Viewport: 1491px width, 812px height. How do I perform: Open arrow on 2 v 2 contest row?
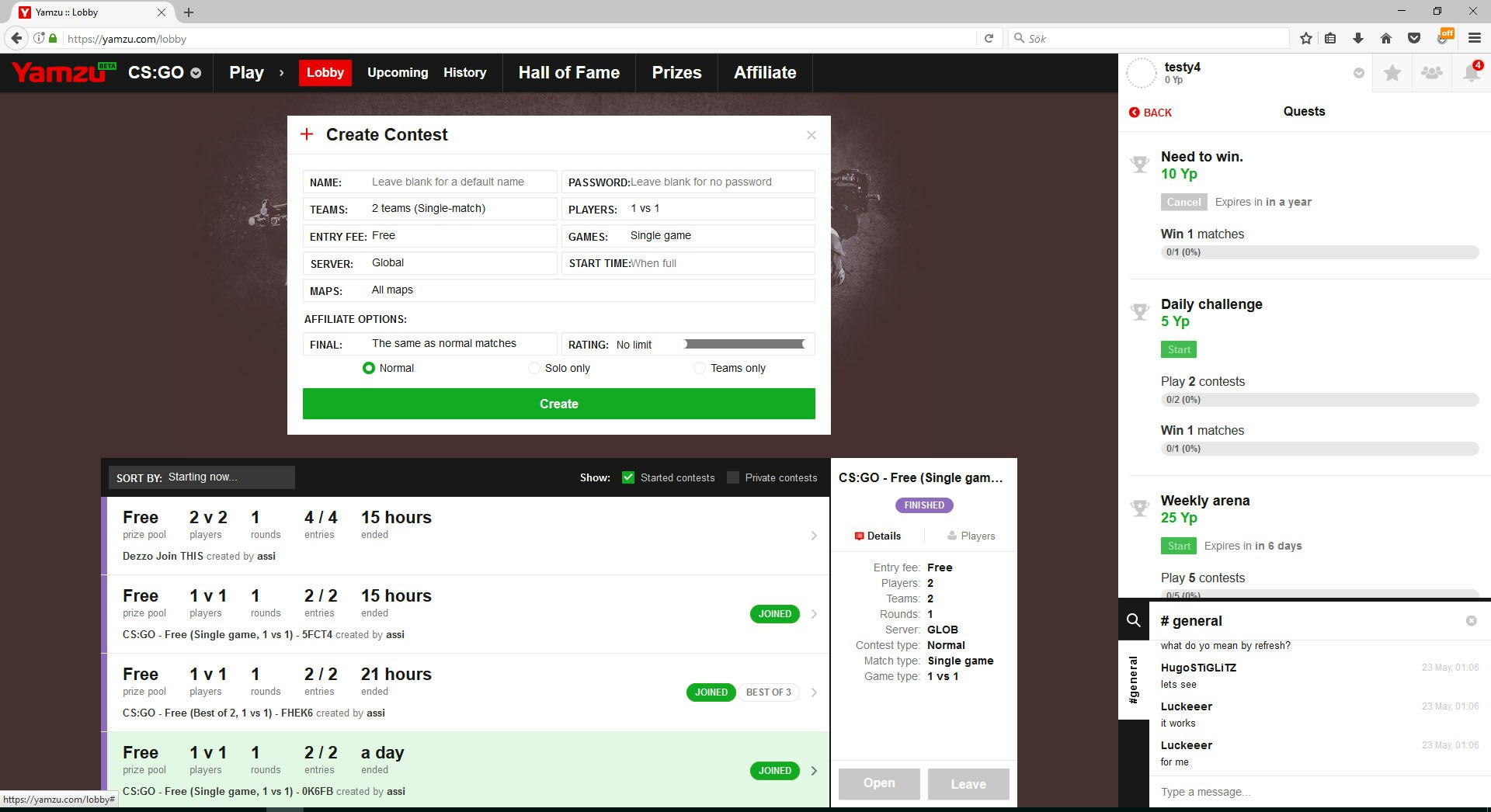point(814,536)
